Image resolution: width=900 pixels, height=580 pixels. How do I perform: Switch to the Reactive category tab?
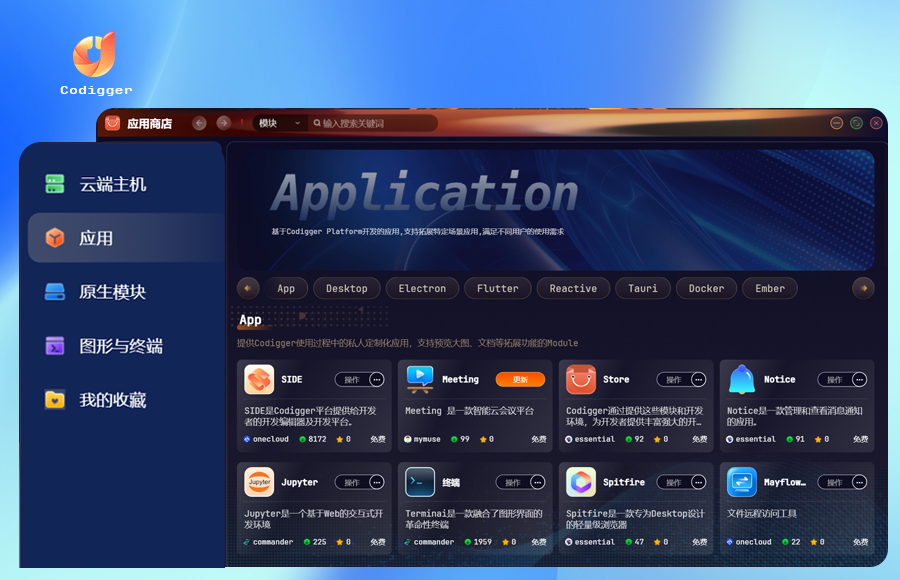573,288
